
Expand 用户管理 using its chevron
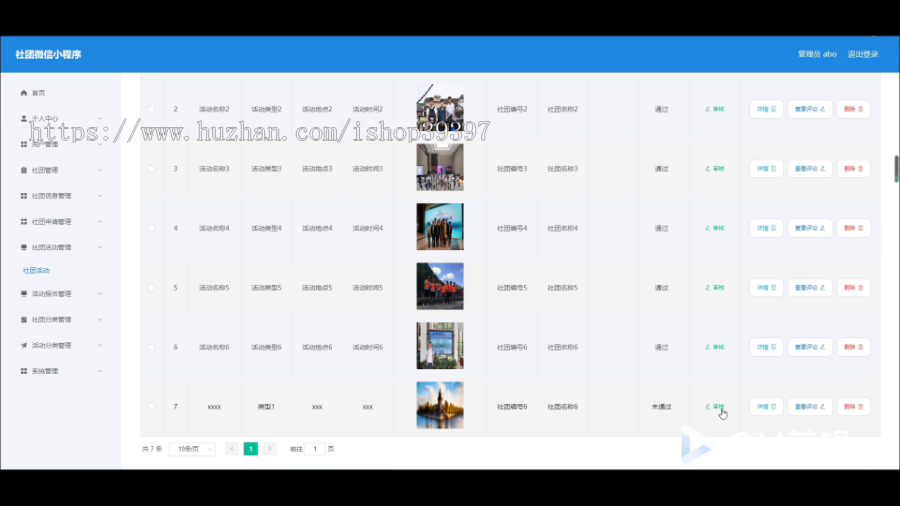[x=100, y=145]
